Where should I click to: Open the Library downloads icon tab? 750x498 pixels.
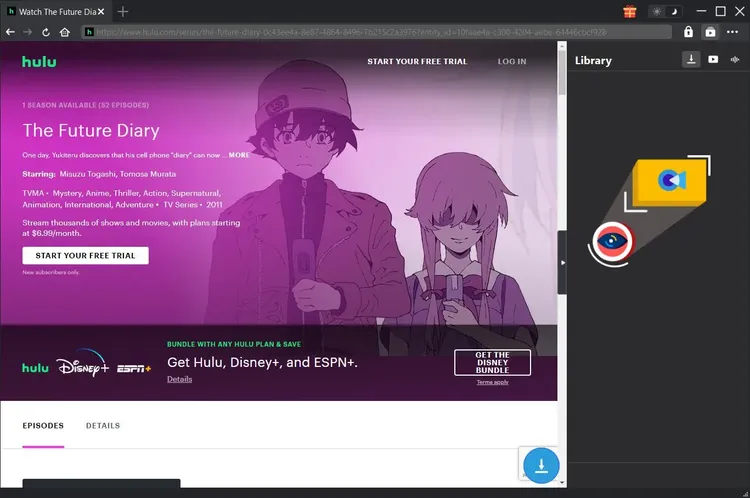click(x=691, y=60)
